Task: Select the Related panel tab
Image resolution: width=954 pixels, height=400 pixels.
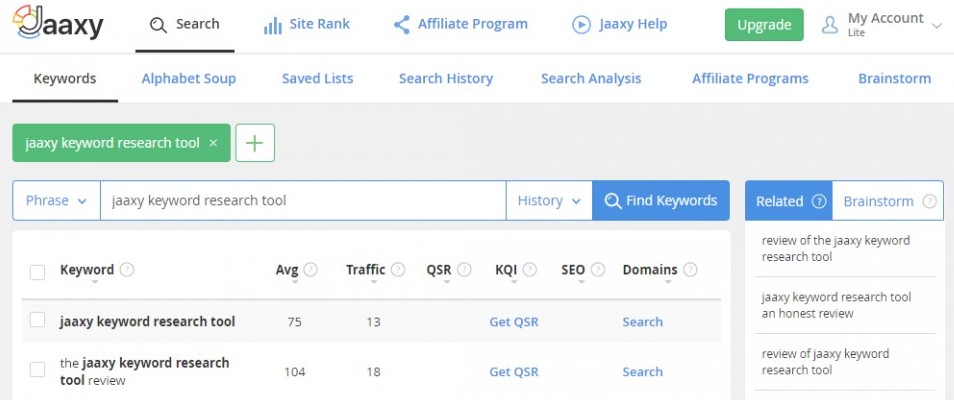Action: point(789,201)
